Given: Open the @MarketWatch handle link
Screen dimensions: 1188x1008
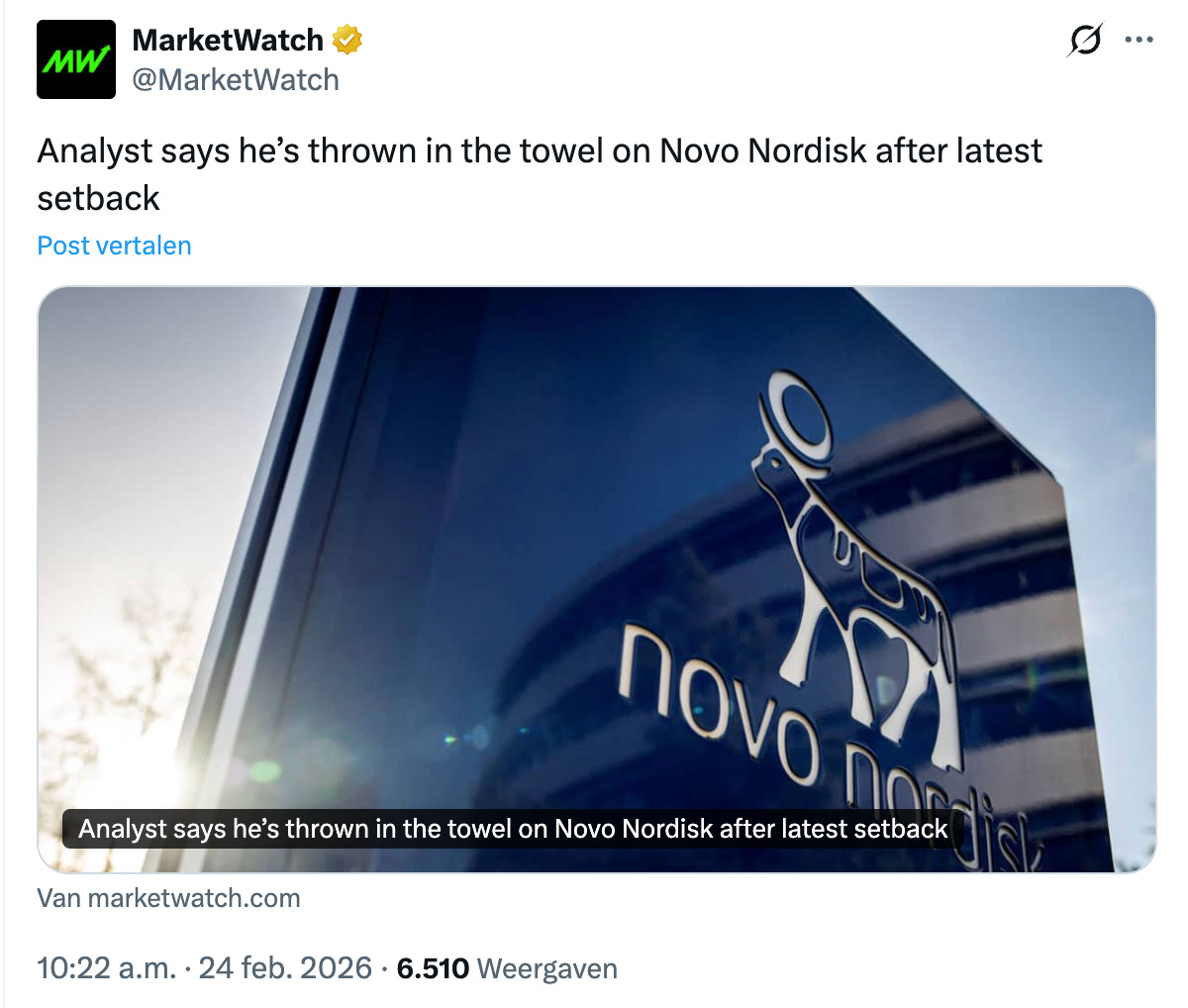Looking at the screenshot, I should click(236, 79).
